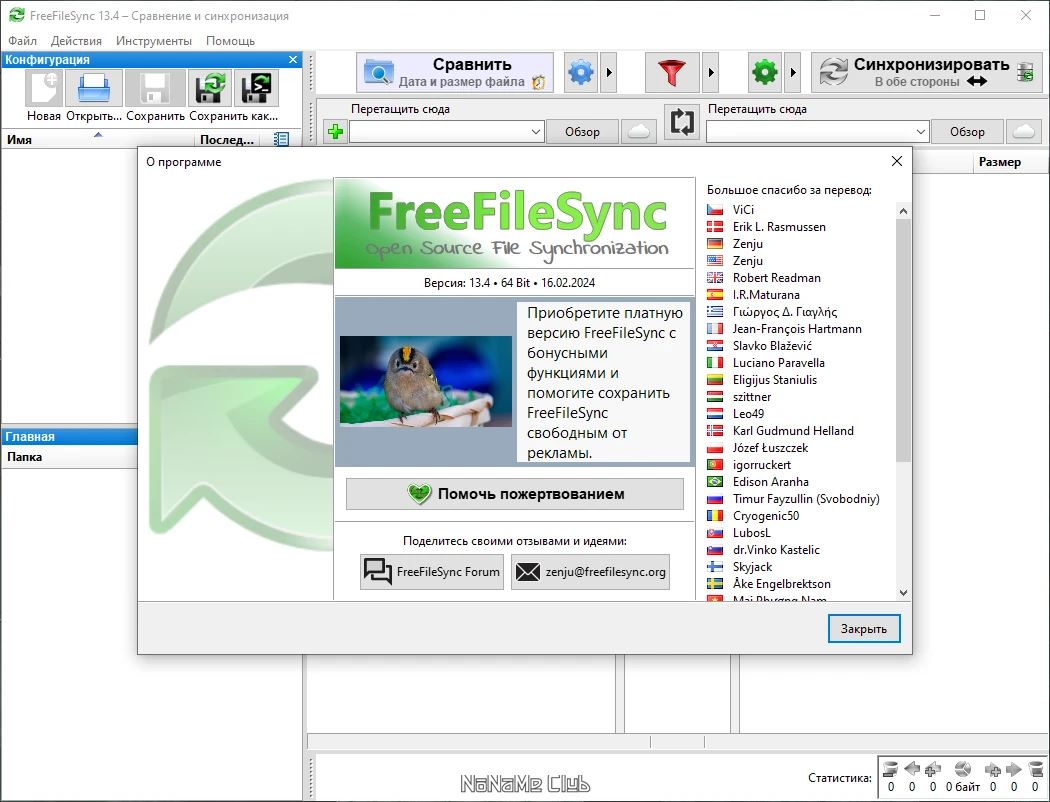Select Karl Gudmund Helland entry
This screenshot has height=802, width=1050.
click(x=793, y=430)
